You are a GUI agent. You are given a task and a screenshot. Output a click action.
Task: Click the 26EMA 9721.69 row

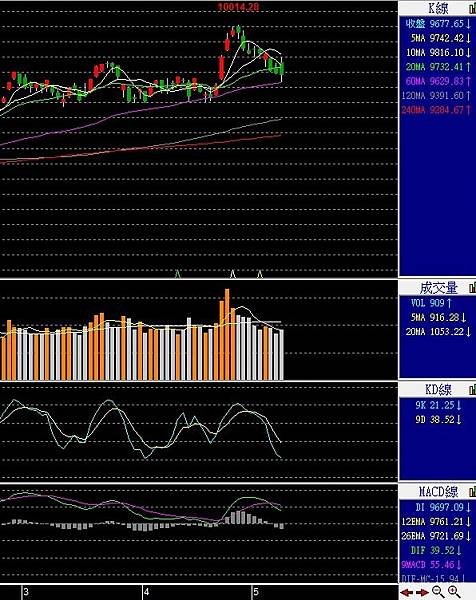(436, 536)
